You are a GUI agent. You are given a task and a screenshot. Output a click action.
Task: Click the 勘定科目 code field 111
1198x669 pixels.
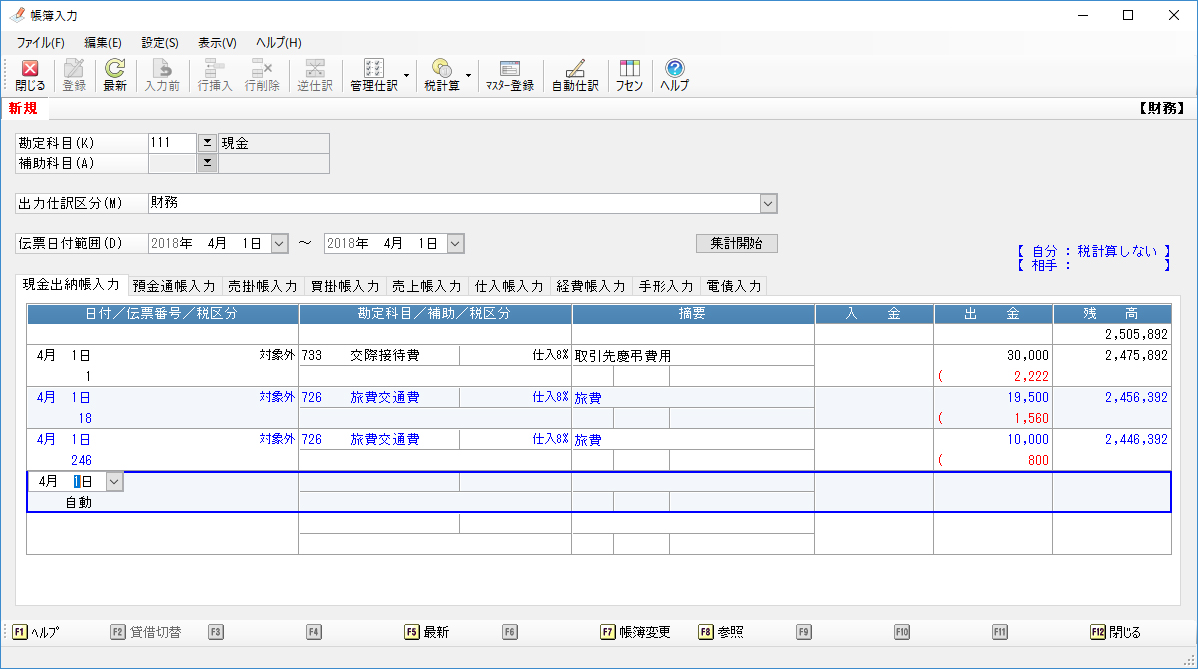coord(173,143)
